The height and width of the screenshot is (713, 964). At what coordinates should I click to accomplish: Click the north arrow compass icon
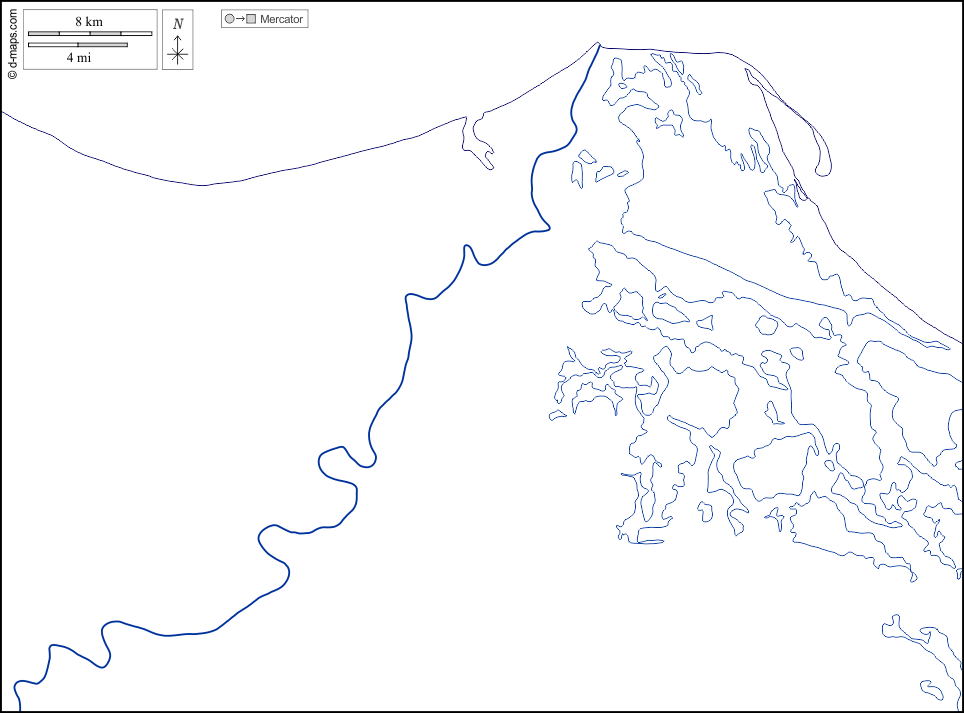178,39
